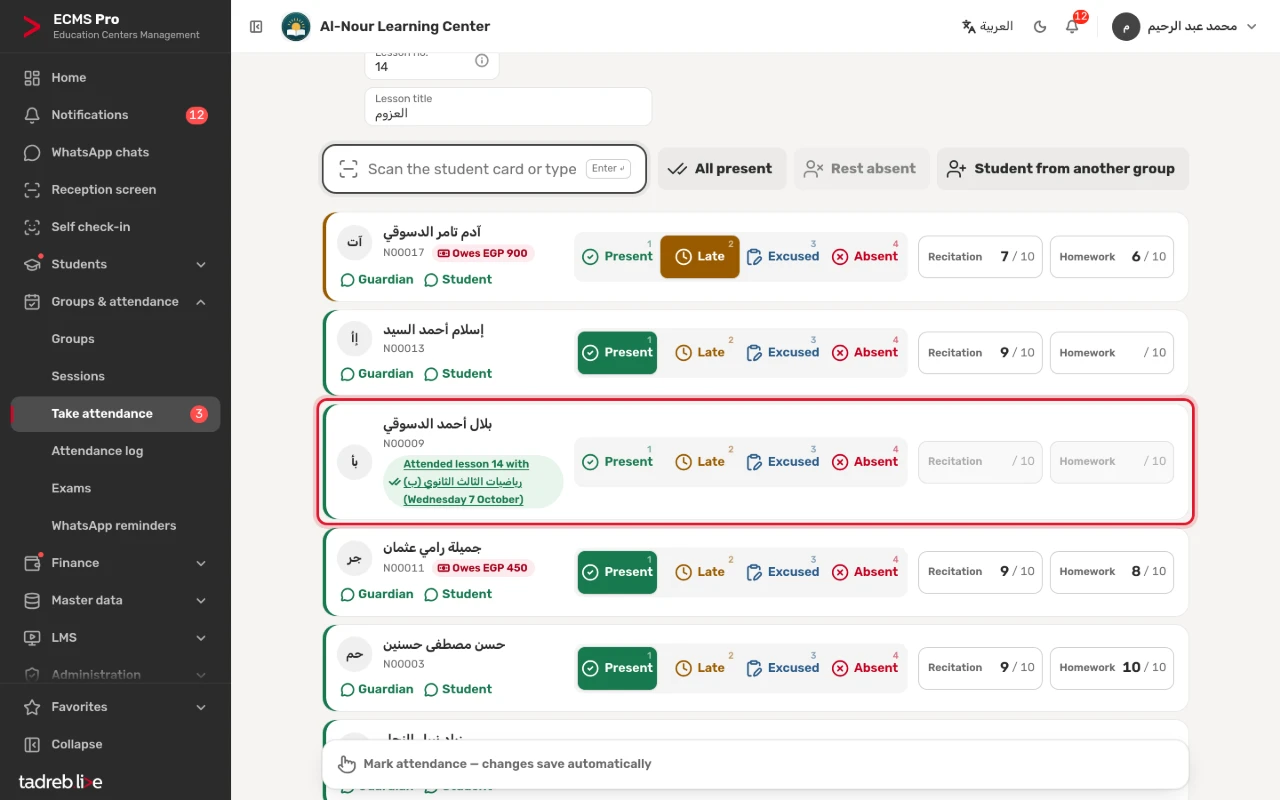Open WhatsApp chats
Screen dimensions: 1280x800
coord(115,152)
